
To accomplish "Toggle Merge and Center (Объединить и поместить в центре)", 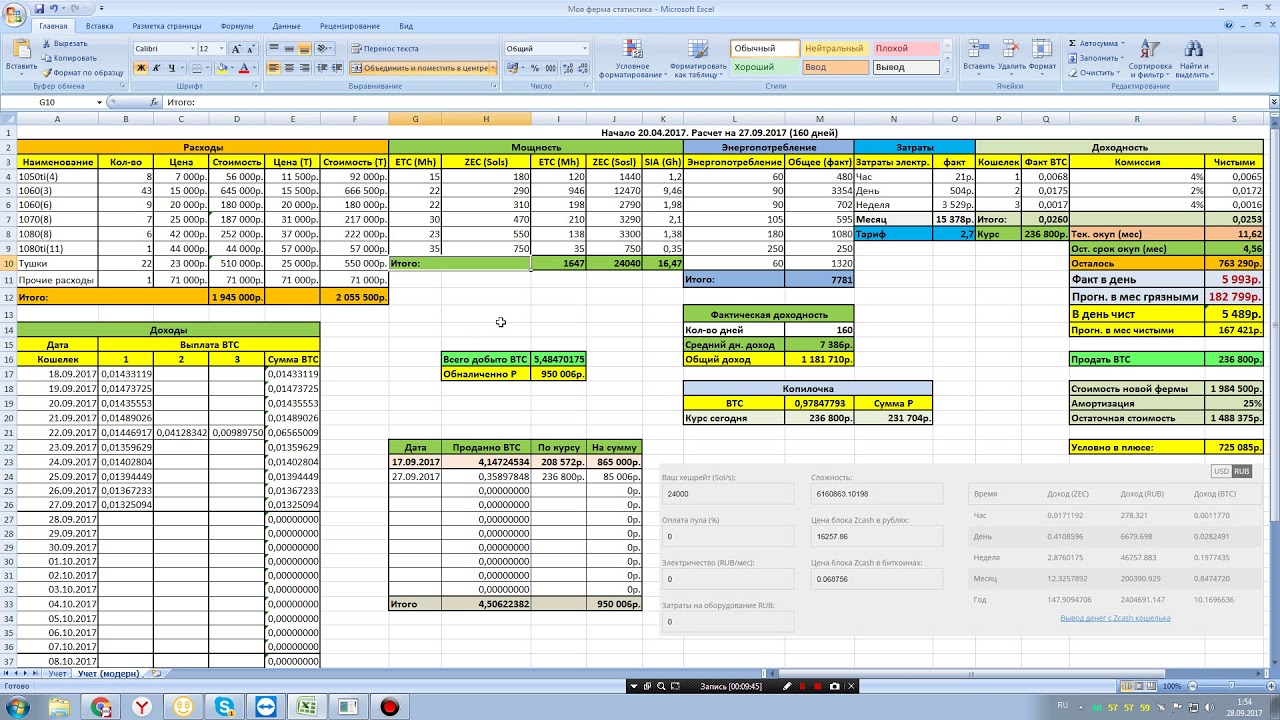I will 420,68.
